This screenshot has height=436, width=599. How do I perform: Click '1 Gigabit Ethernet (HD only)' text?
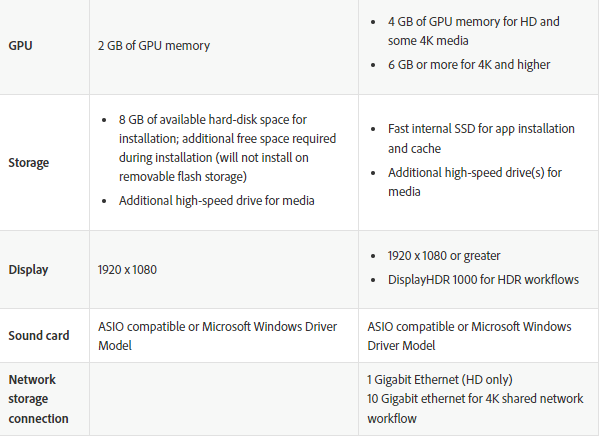[x=440, y=380]
